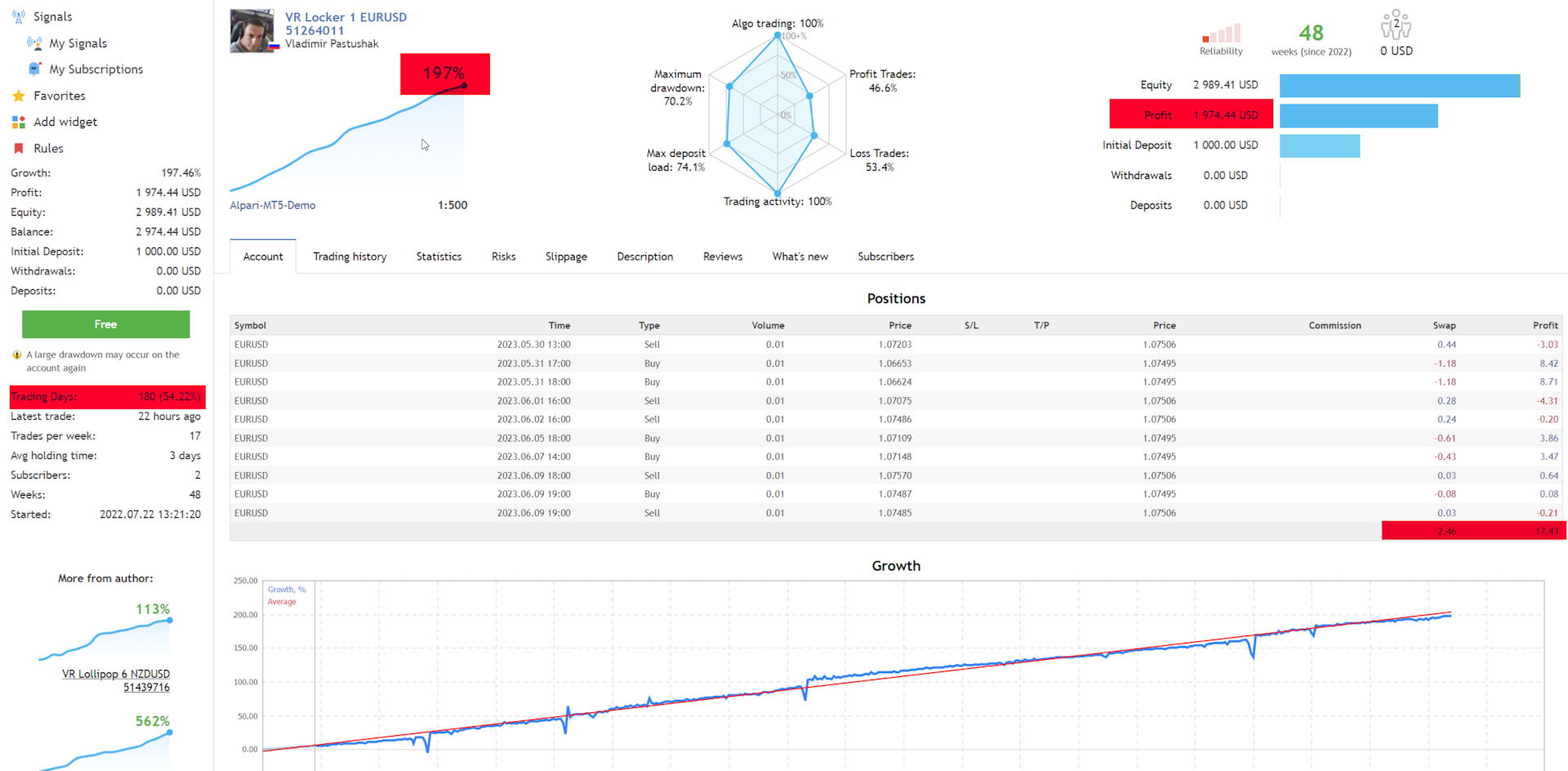Open the Statistics tab
The image size is (1568, 771).
[439, 256]
